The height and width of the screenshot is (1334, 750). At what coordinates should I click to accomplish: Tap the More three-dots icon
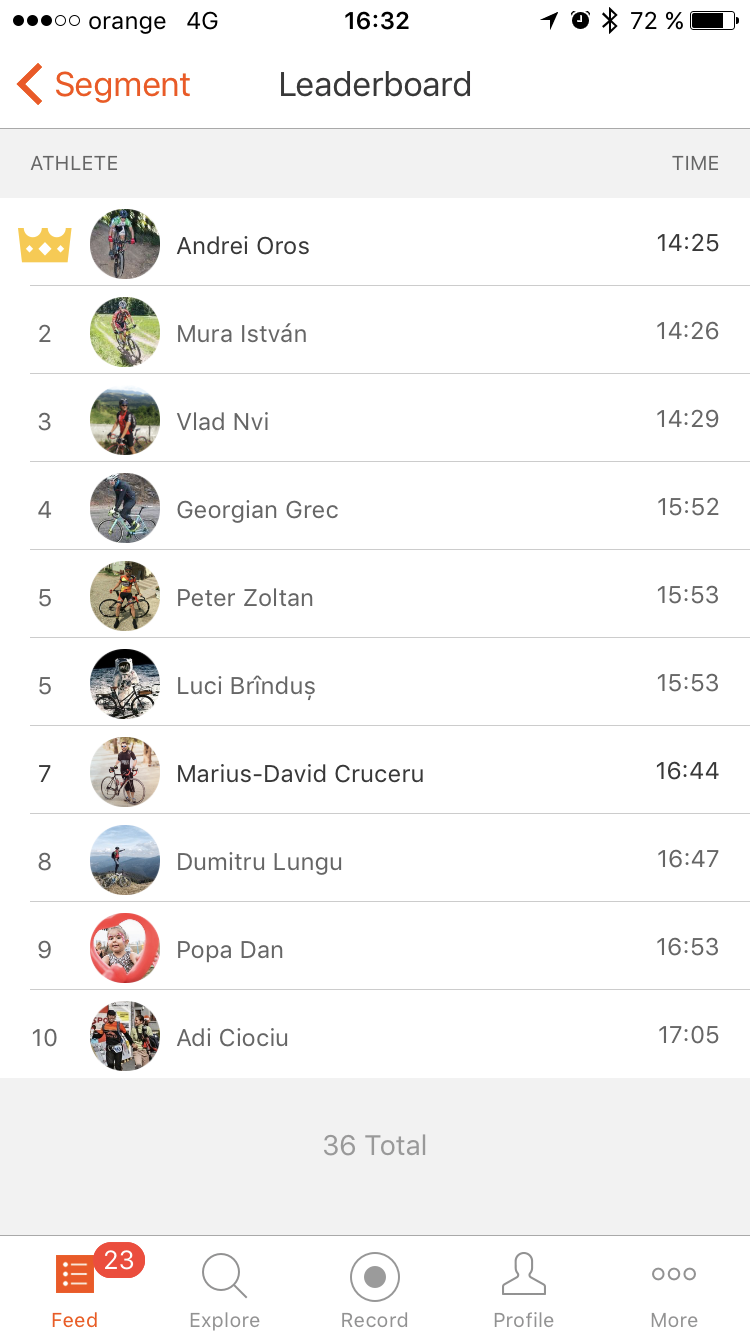(x=674, y=1274)
